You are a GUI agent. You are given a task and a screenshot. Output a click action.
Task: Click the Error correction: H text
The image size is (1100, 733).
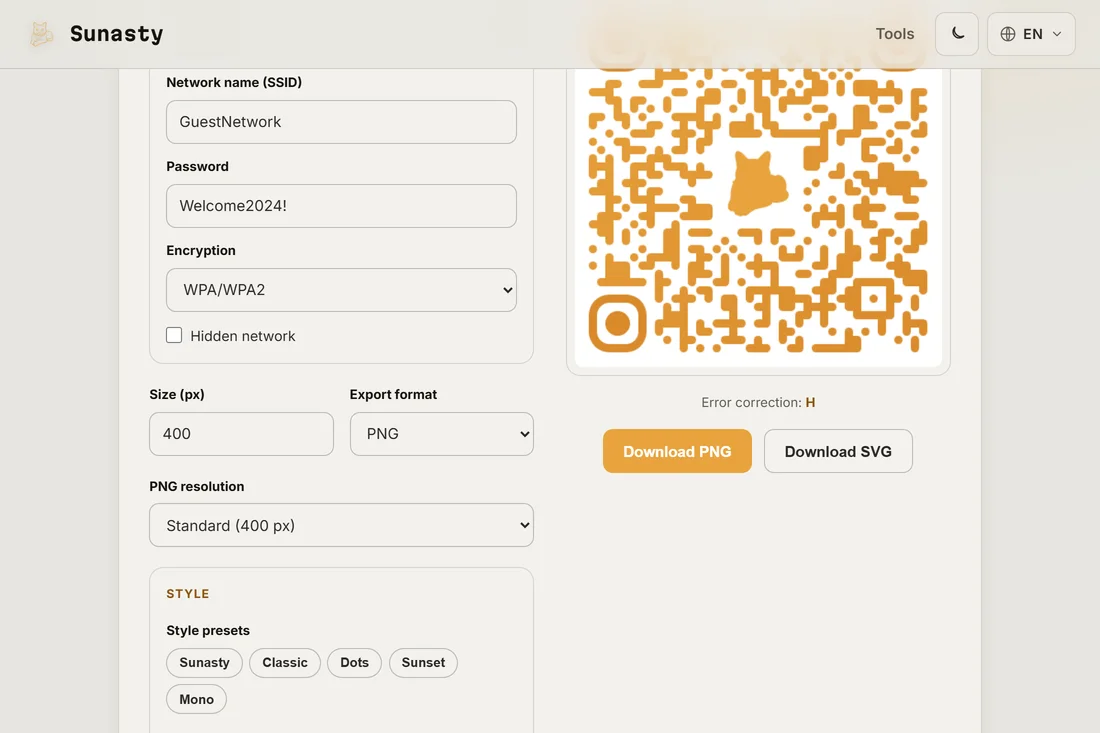[758, 403]
